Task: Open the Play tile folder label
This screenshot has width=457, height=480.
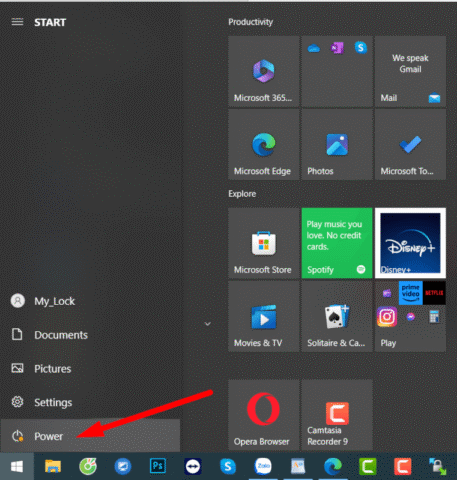Action: click(x=388, y=343)
